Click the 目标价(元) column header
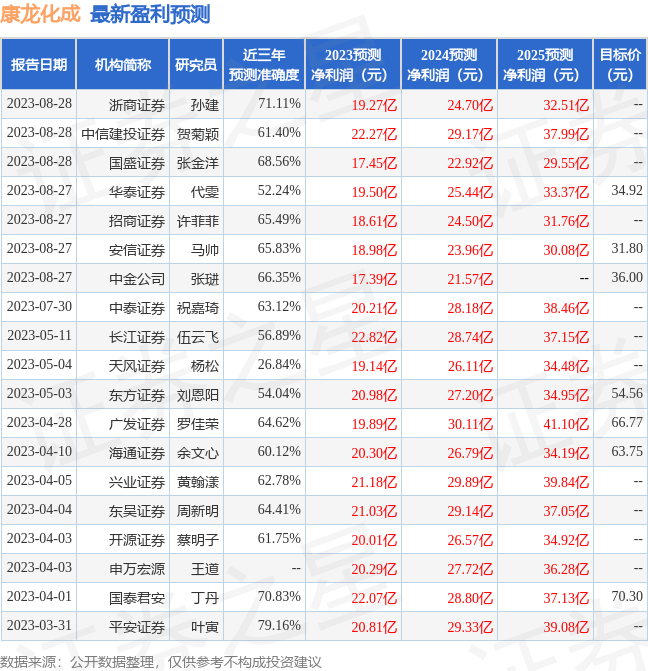648x671 pixels. point(620,65)
